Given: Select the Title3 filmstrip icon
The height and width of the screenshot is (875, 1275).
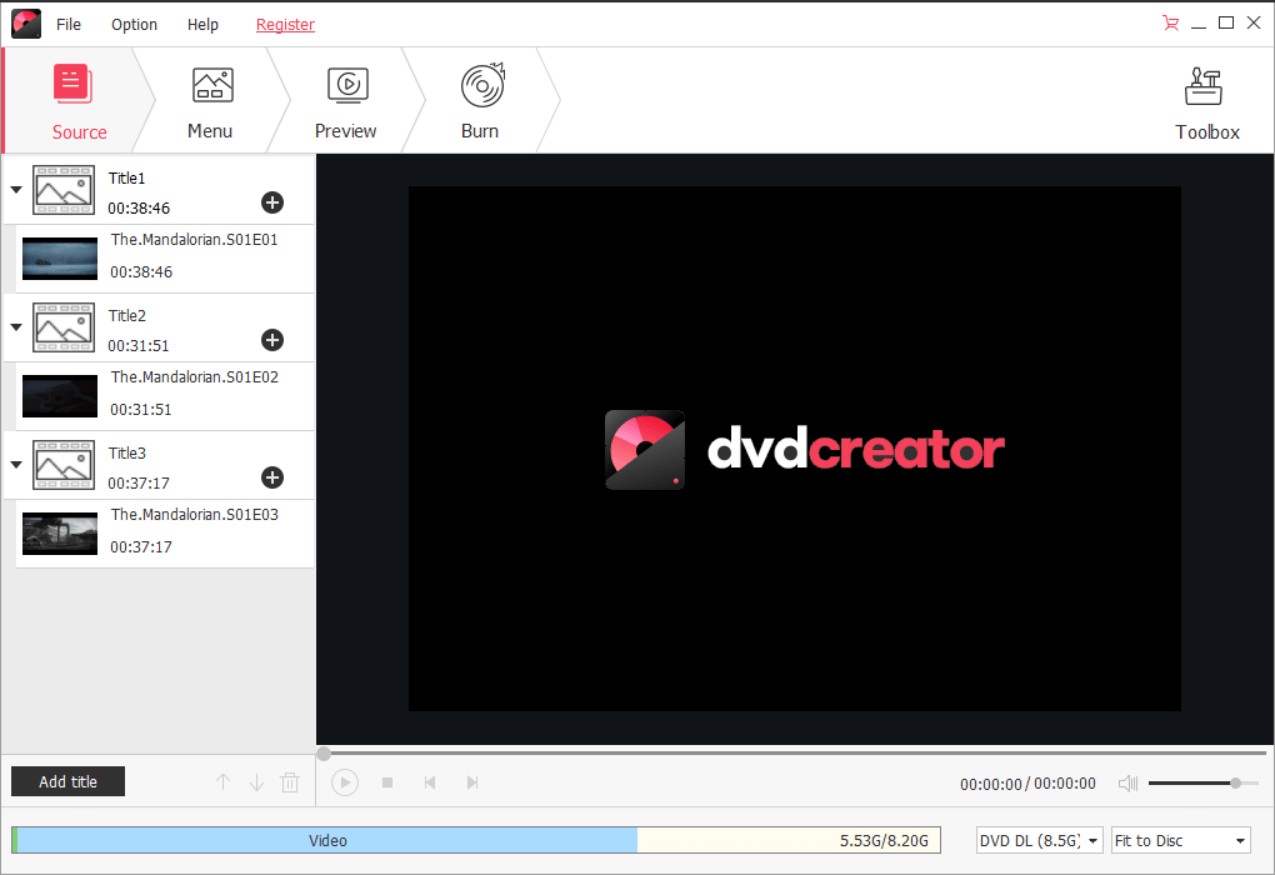Looking at the screenshot, I should click(x=64, y=465).
